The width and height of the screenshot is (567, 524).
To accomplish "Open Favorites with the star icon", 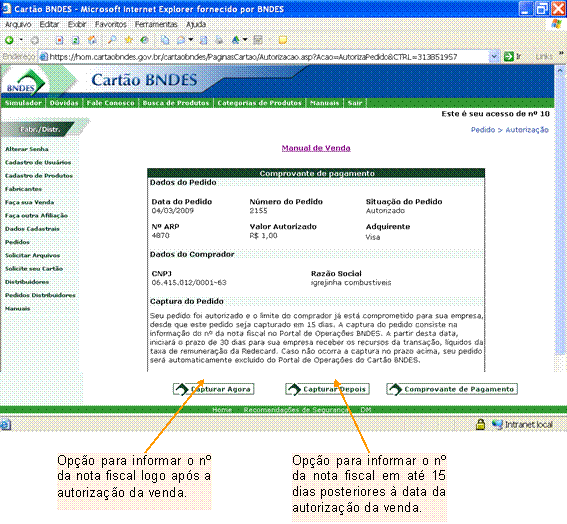I will tap(128, 40).
